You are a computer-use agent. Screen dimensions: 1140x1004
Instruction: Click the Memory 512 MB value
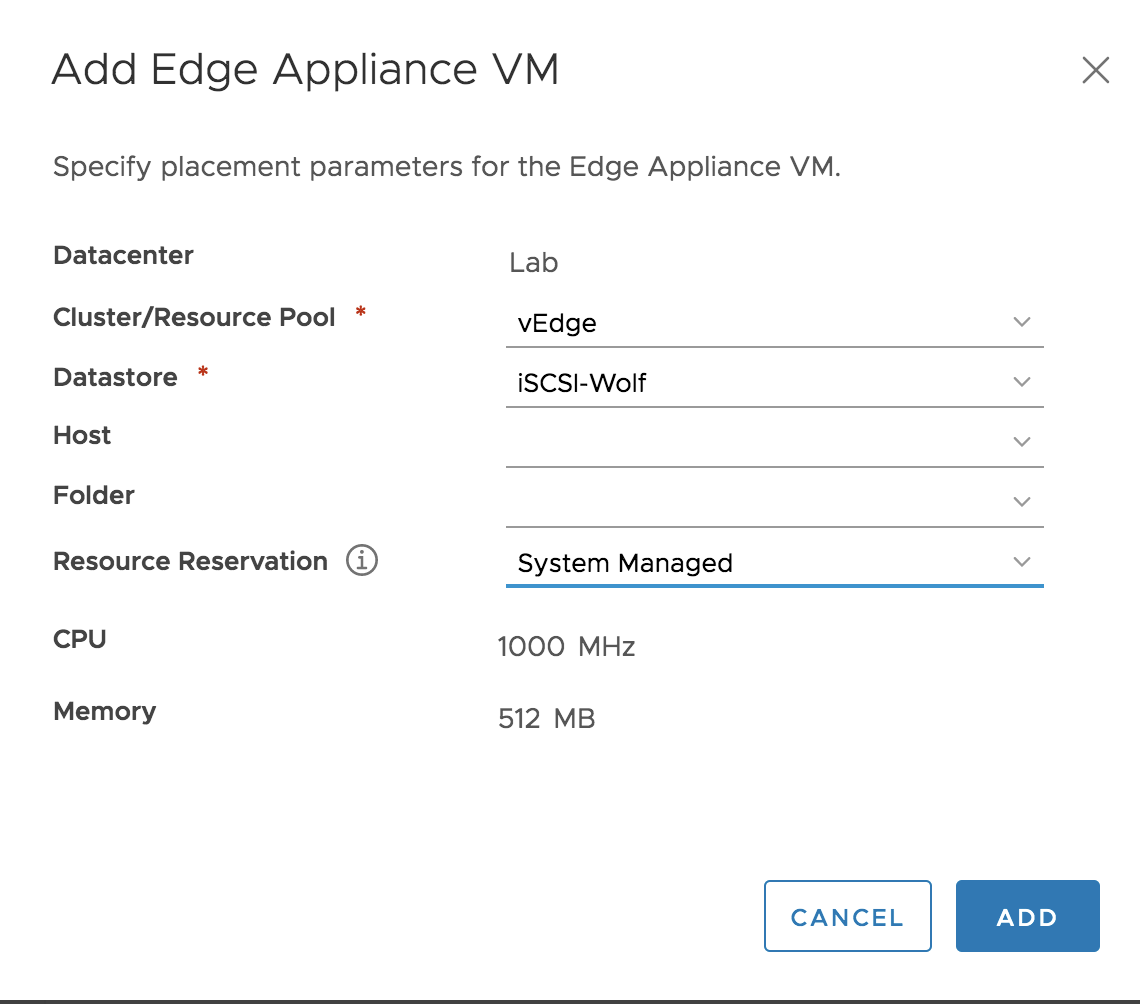point(547,718)
